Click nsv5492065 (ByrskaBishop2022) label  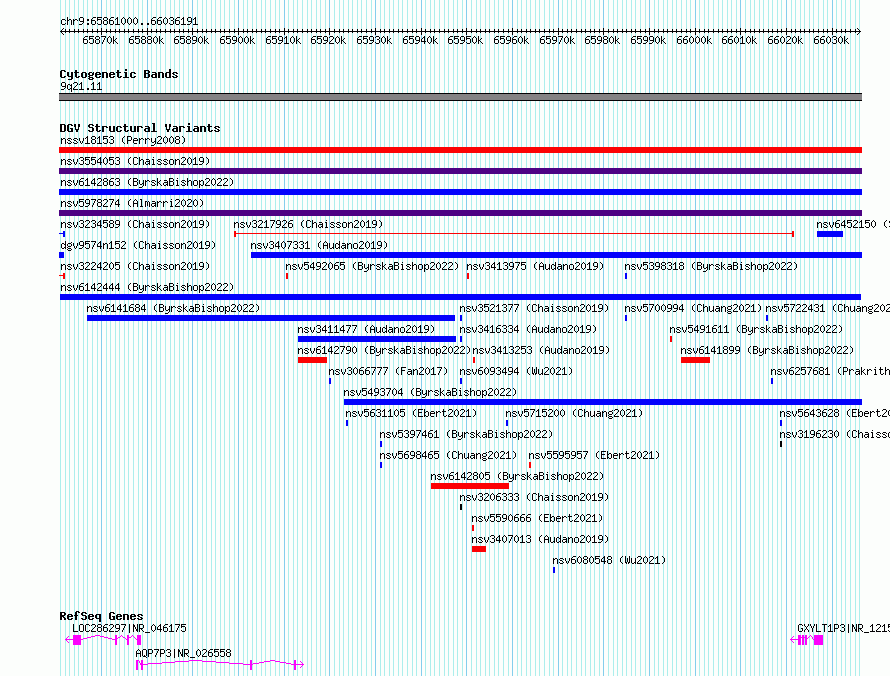[372, 266]
